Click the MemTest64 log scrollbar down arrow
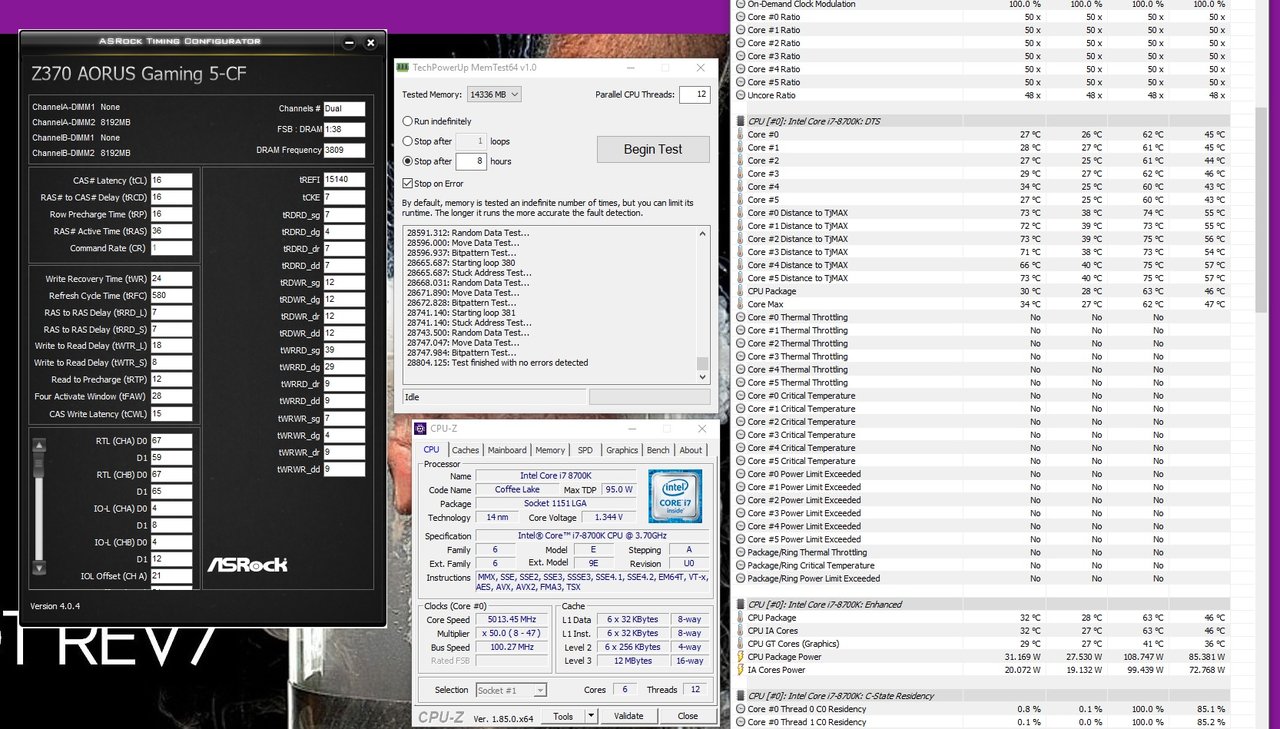 (x=703, y=378)
